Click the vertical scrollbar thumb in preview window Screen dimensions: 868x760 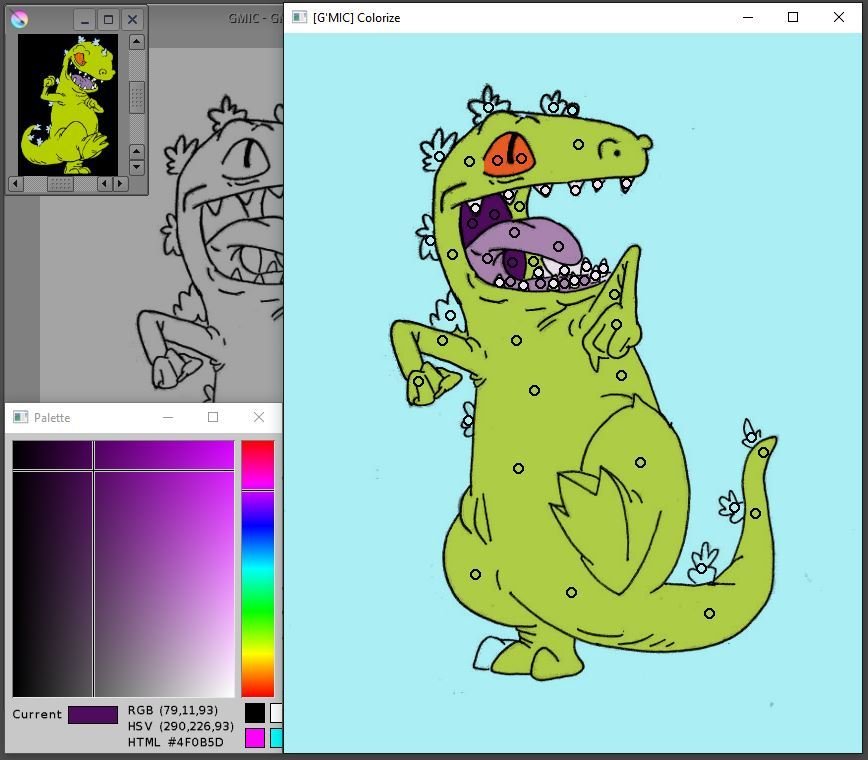137,97
